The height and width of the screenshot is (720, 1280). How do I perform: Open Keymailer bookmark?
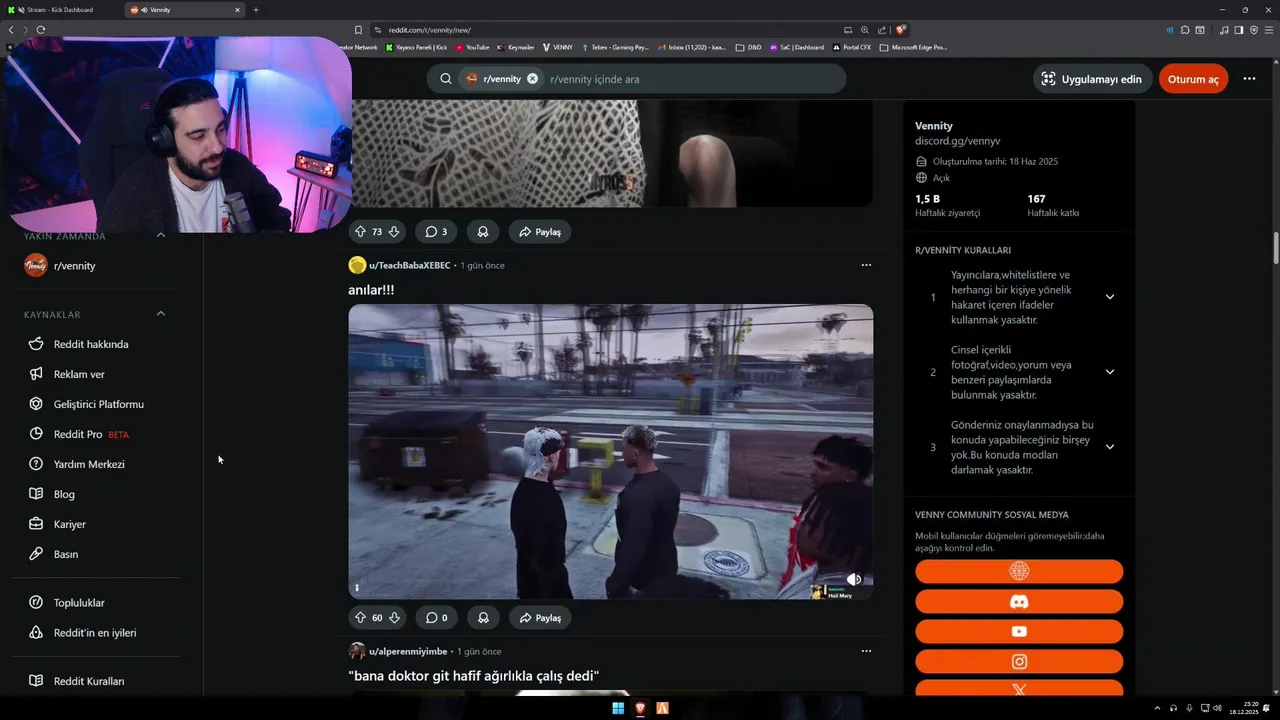[x=516, y=47]
